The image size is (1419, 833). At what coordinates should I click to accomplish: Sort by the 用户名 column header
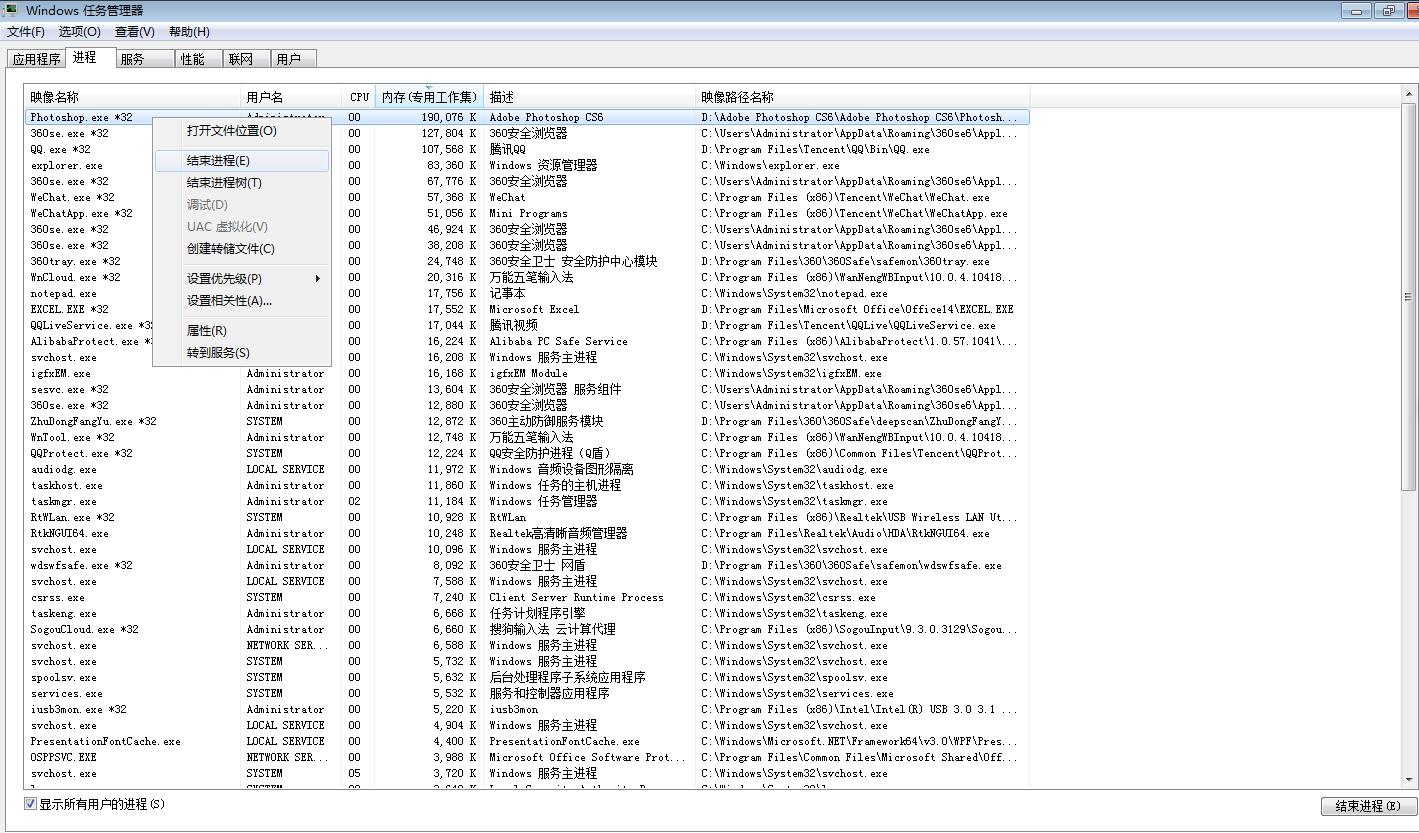(292, 97)
